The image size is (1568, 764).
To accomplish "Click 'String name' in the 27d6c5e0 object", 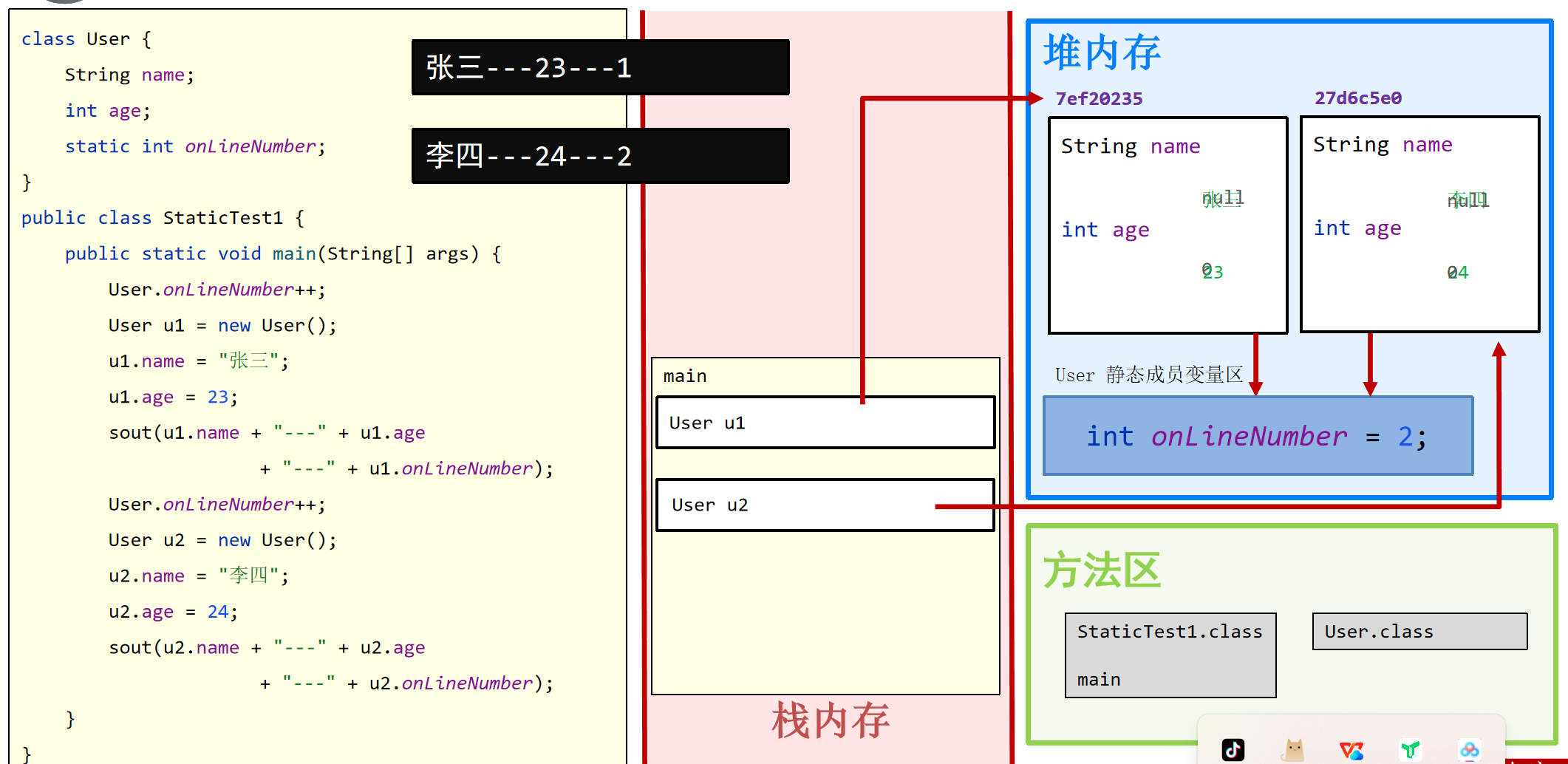I will tap(1383, 145).
